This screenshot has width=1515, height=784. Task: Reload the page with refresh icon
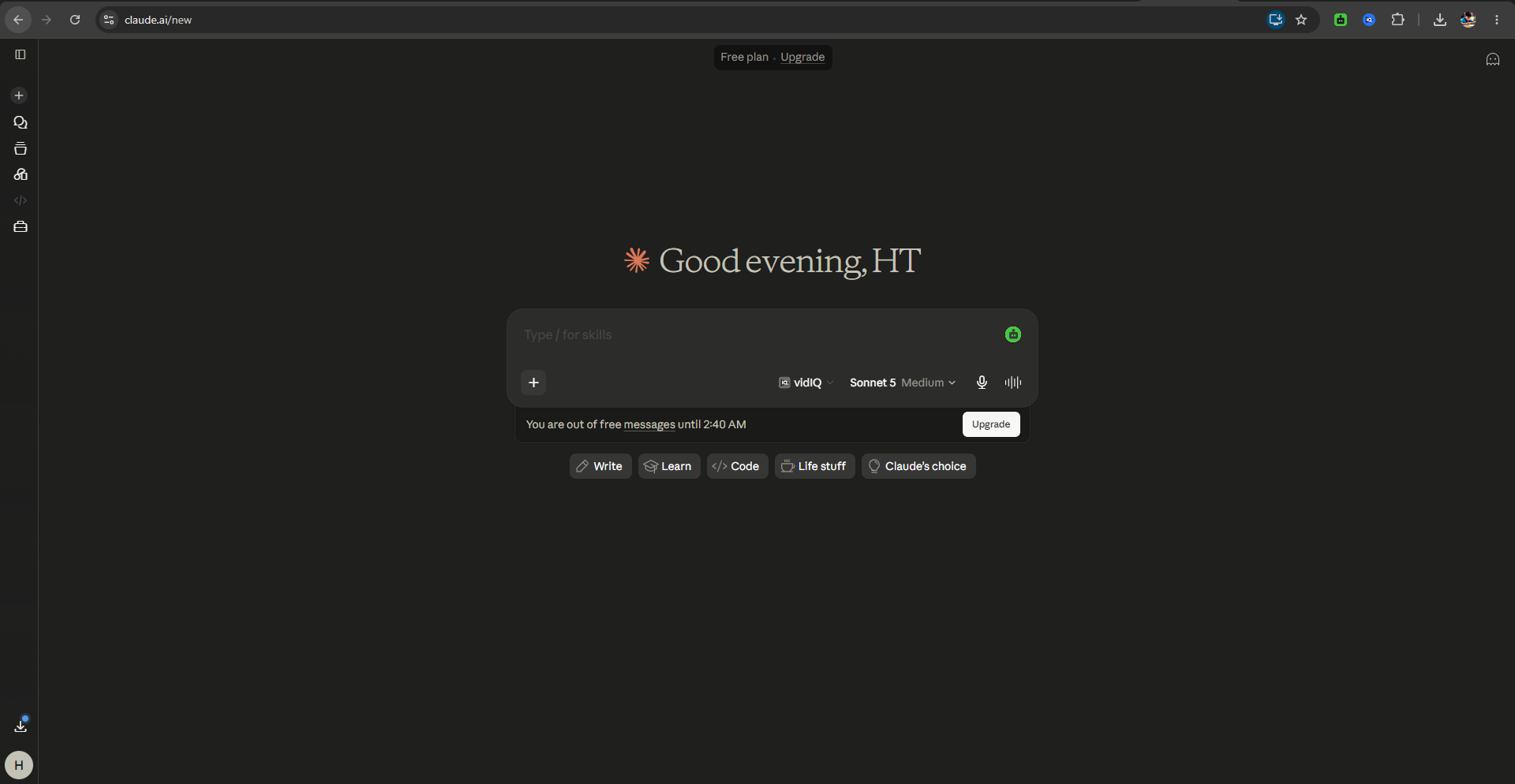tap(75, 20)
